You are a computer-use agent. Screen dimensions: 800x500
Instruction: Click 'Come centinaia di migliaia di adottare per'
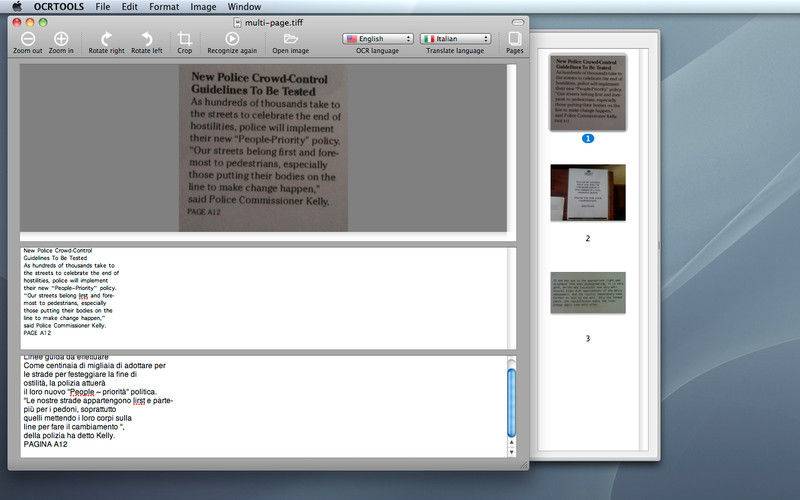[x=94, y=366]
